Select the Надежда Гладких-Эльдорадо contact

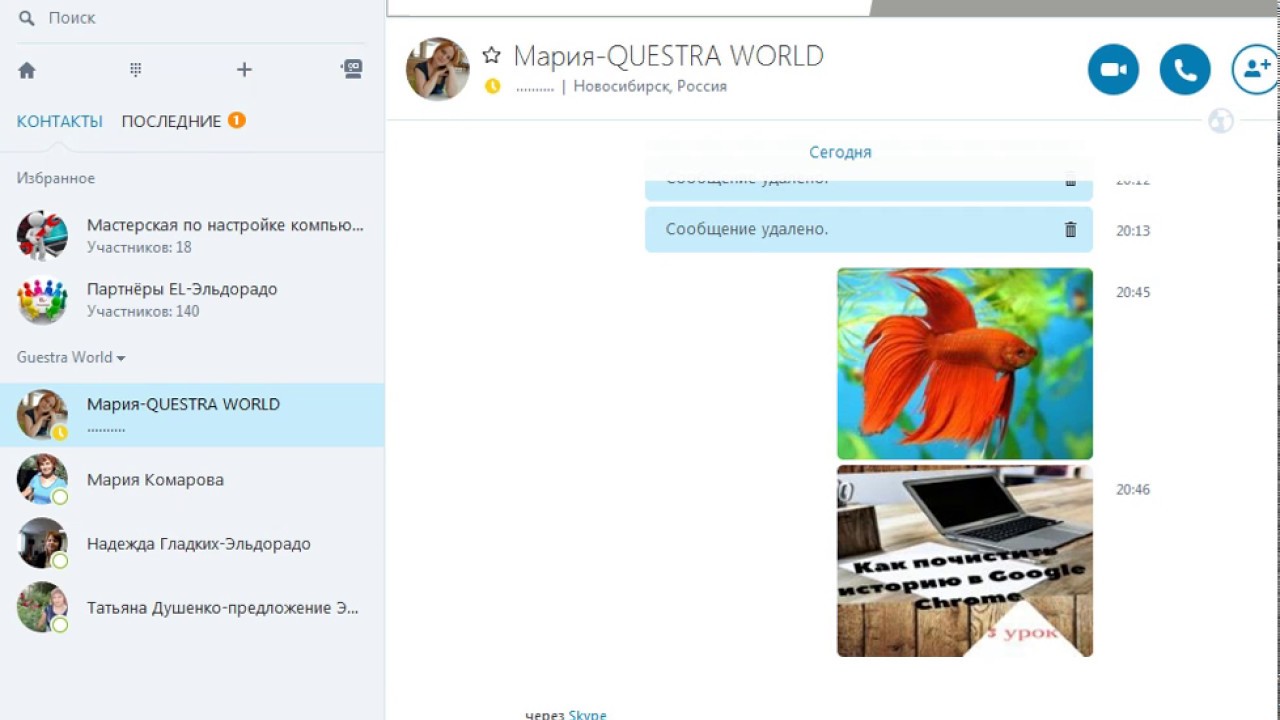192,543
